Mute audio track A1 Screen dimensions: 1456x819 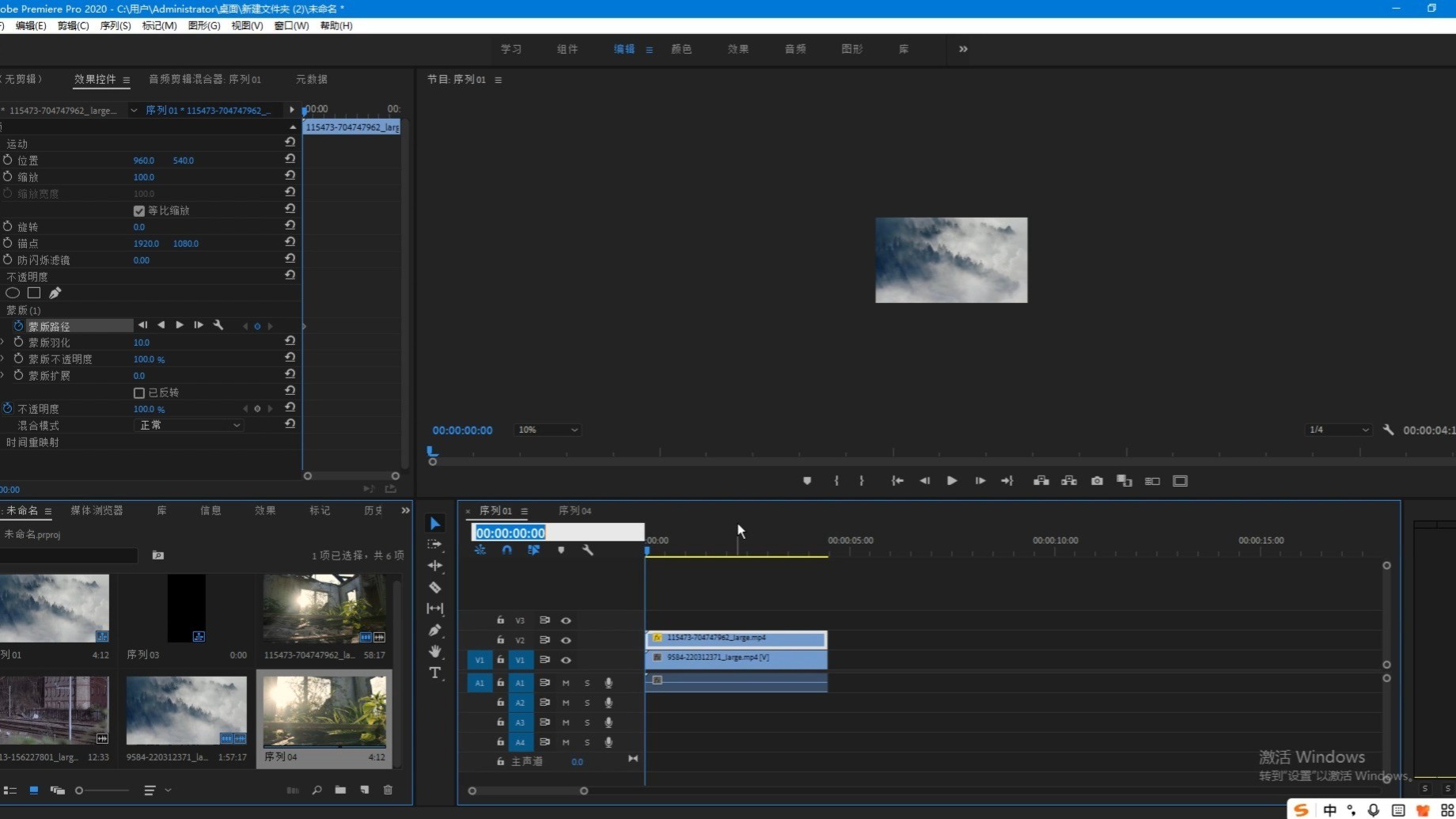tap(566, 683)
